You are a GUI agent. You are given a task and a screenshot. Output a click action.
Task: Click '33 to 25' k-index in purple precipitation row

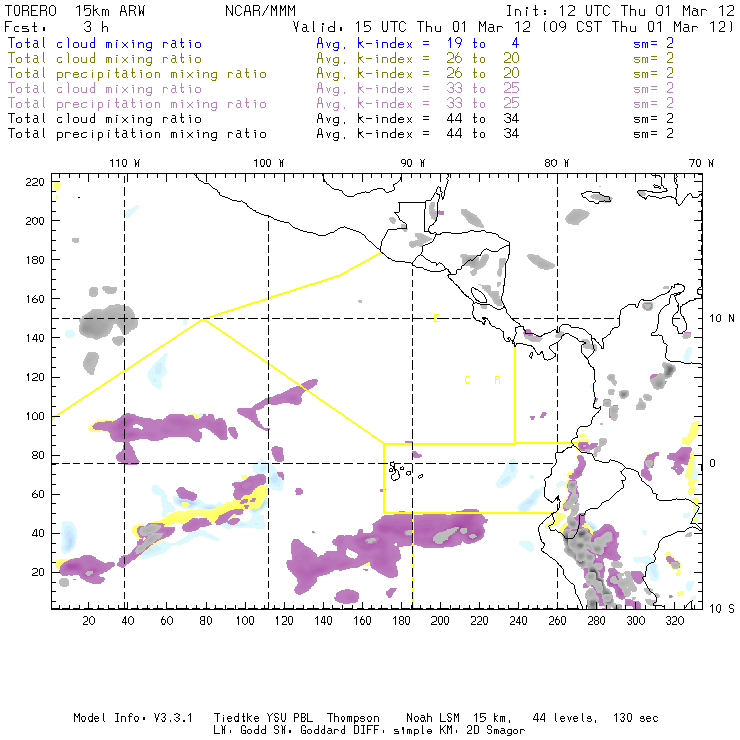(483, 103)
